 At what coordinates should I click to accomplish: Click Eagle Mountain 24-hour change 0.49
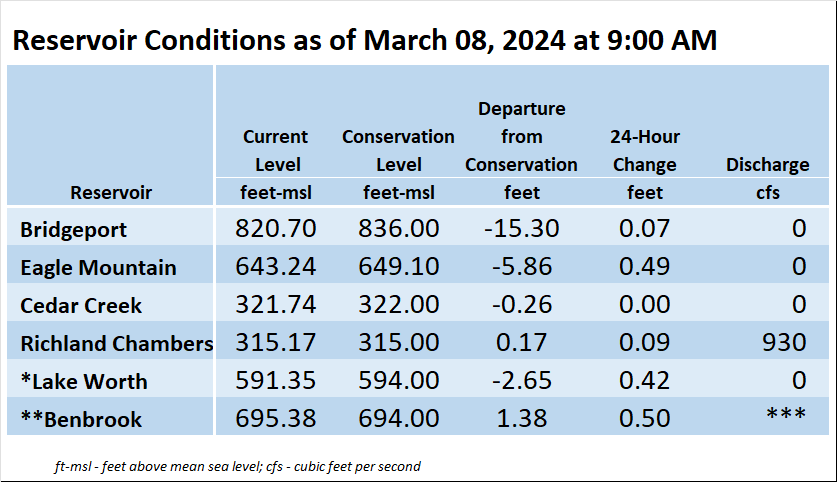pos(644,266)
